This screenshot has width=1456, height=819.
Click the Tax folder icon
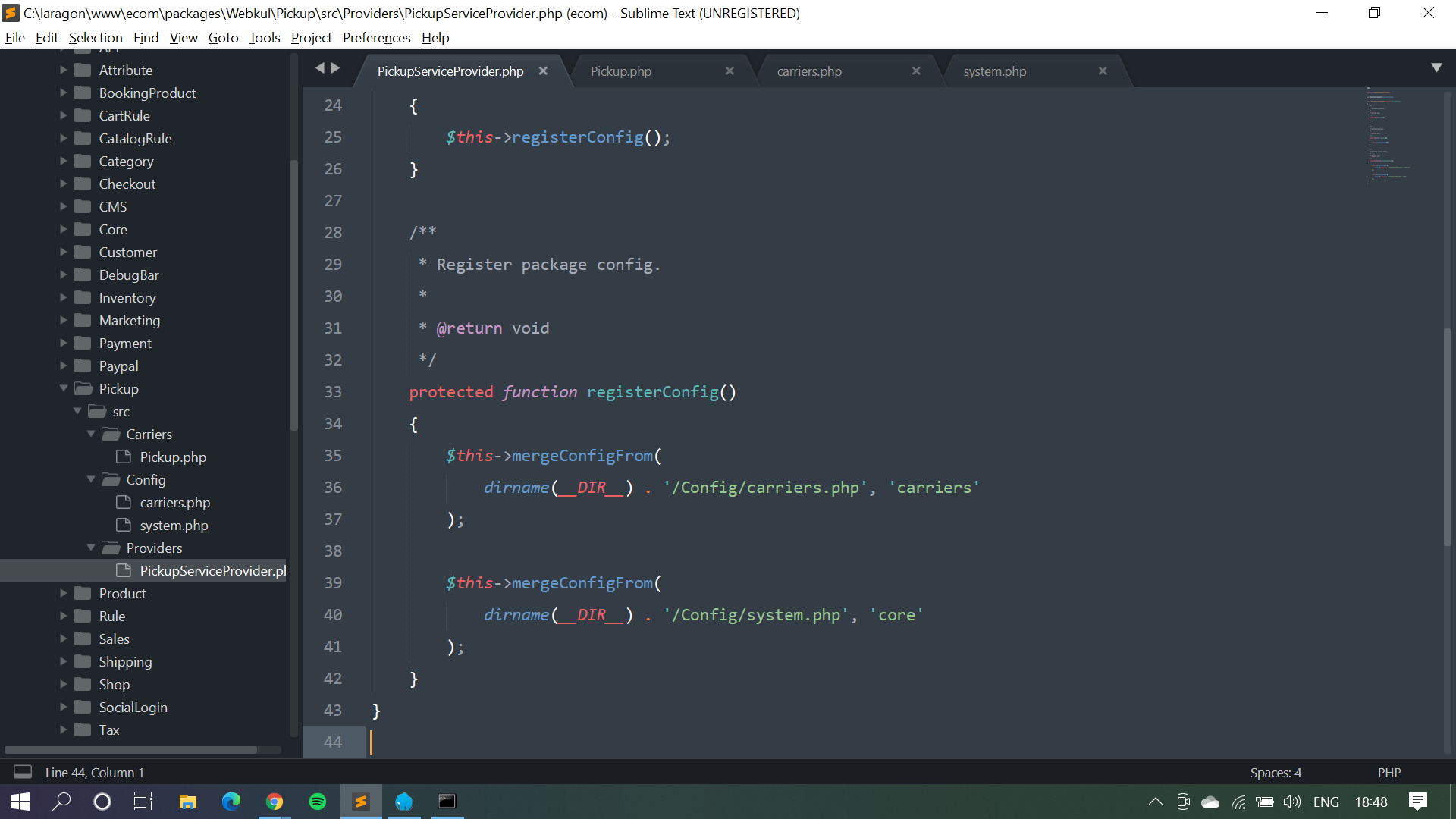point(83,730)
